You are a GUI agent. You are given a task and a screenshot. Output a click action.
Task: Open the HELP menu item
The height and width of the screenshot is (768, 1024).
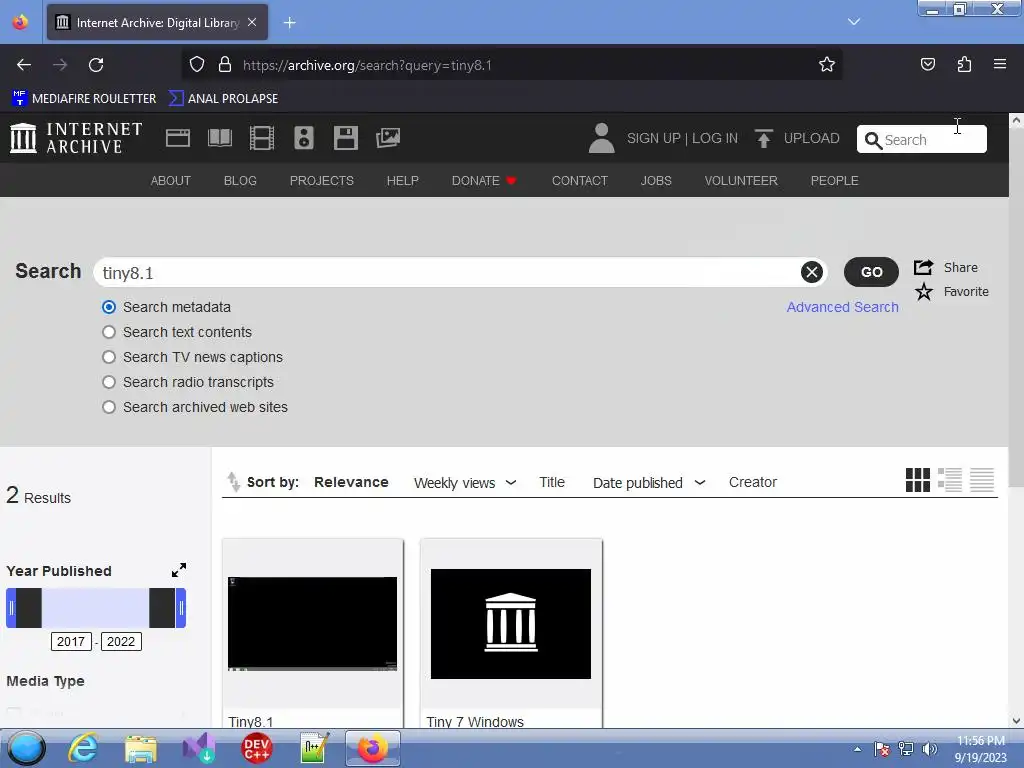click(x=402, y=180)
